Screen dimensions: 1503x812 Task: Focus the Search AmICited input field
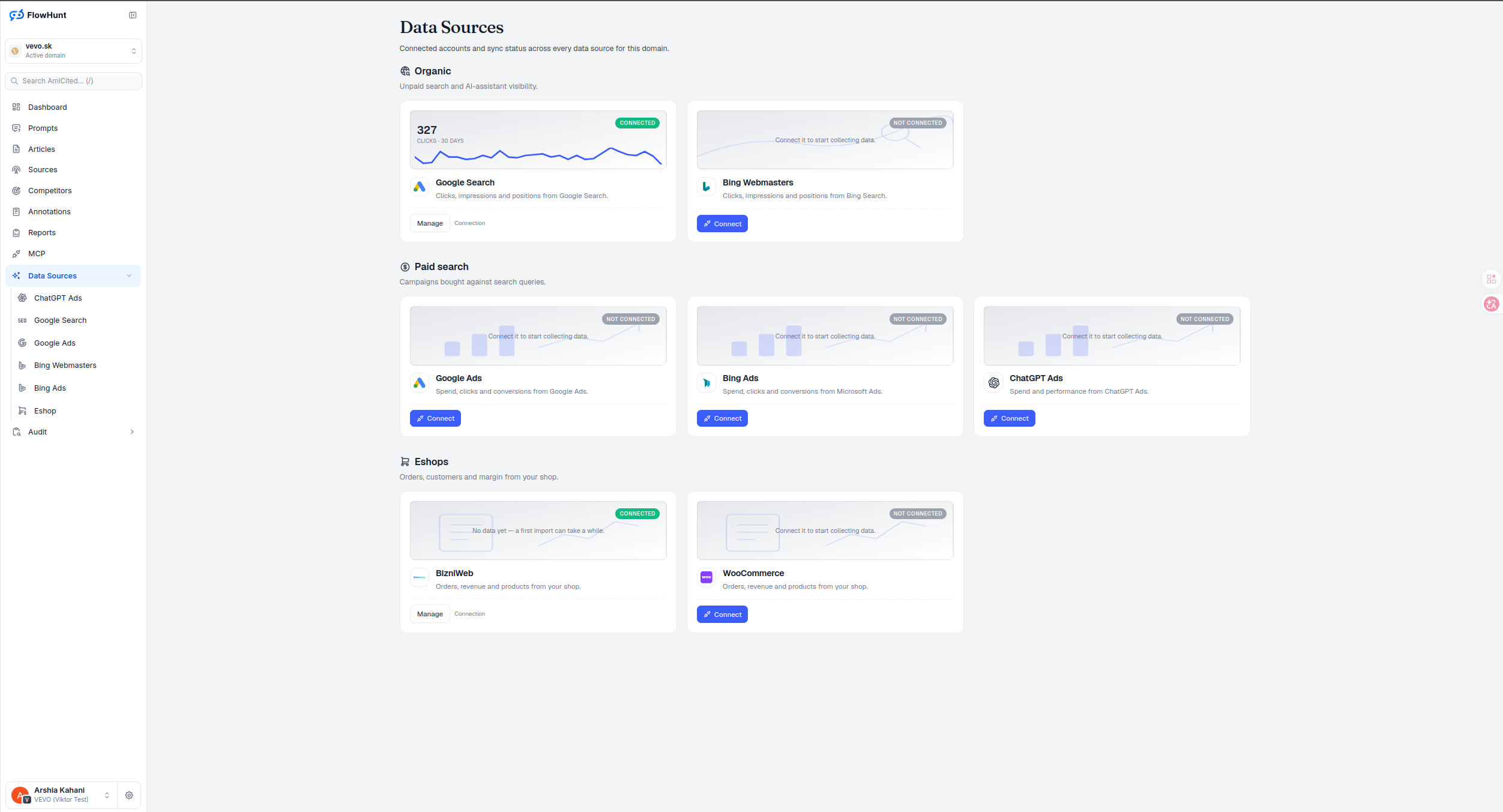[x=73, y=81]
